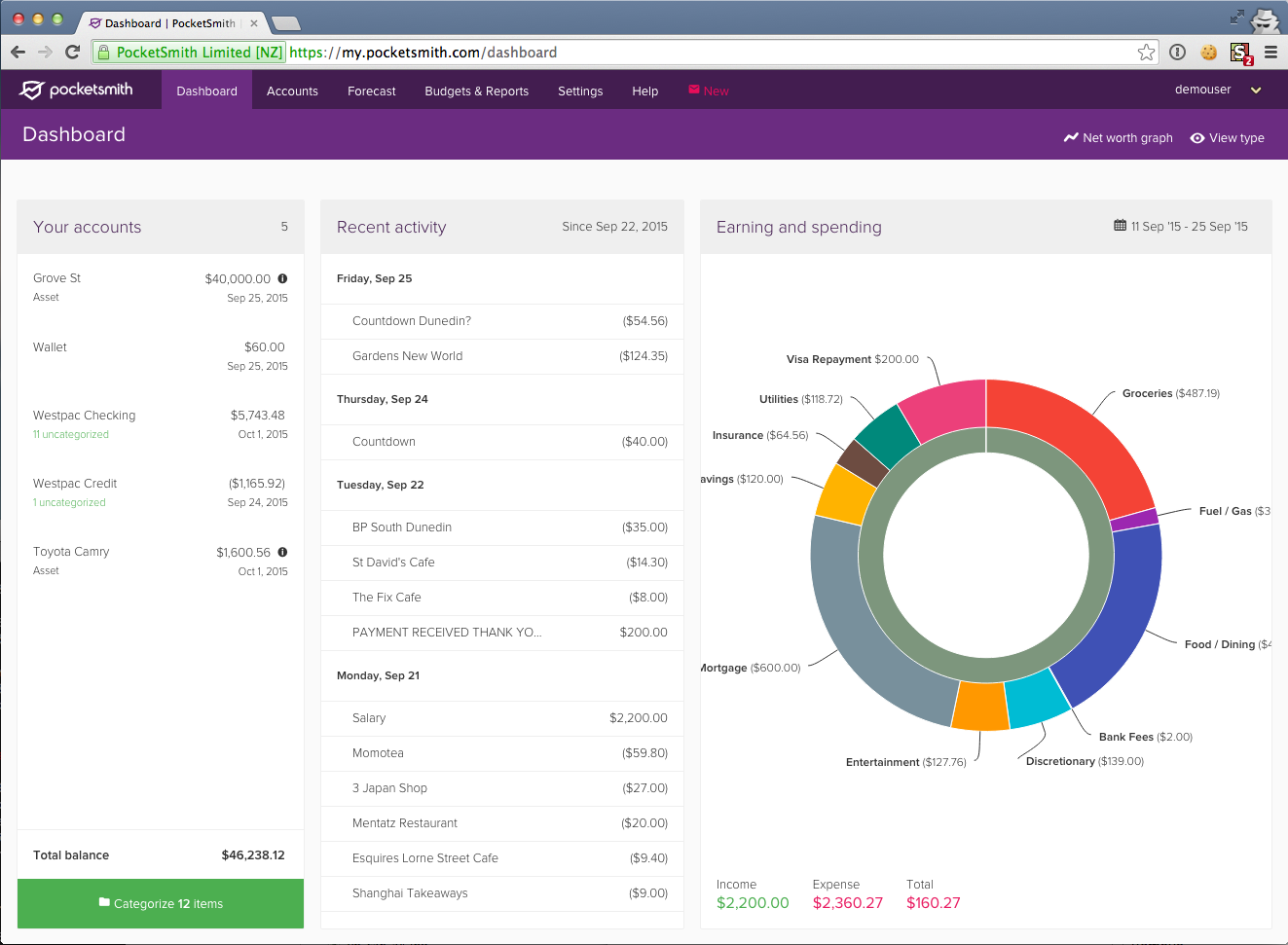Image resolution: width=1288 pixels, height=945 pixels.
Task: Open the Net worth graph link
Action: 1118,138
